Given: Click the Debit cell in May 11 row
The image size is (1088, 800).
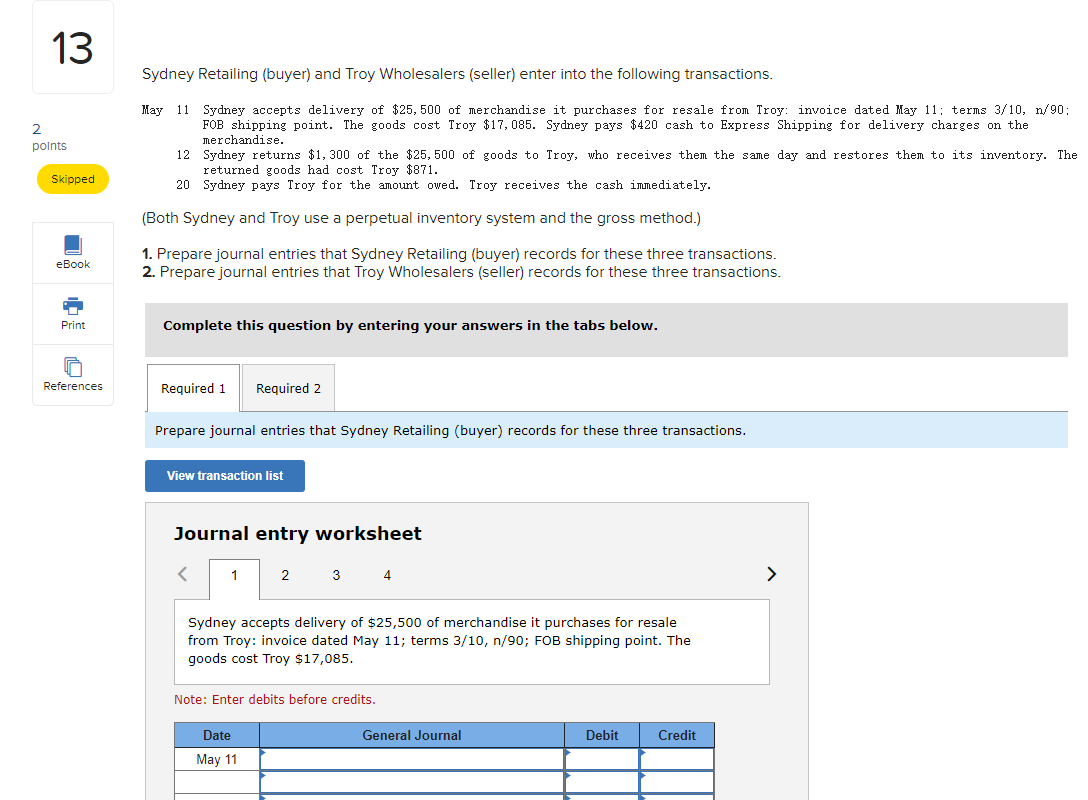Looking at the screenshot, I should pos(602,759).
